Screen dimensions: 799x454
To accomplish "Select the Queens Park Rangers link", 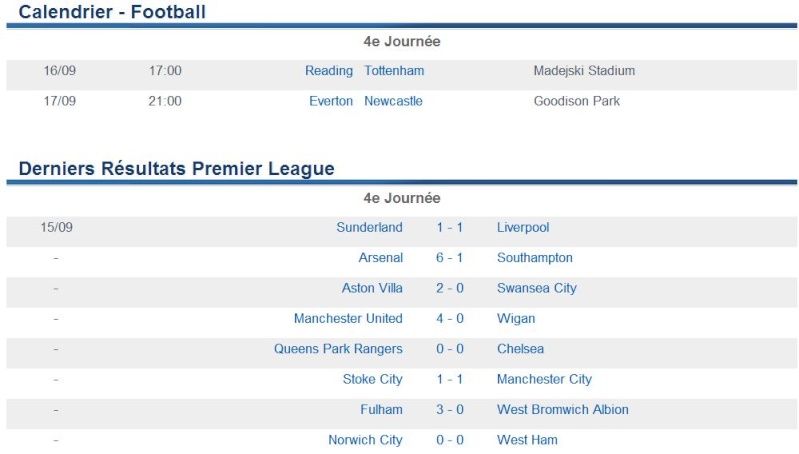I will coord(338,350).
